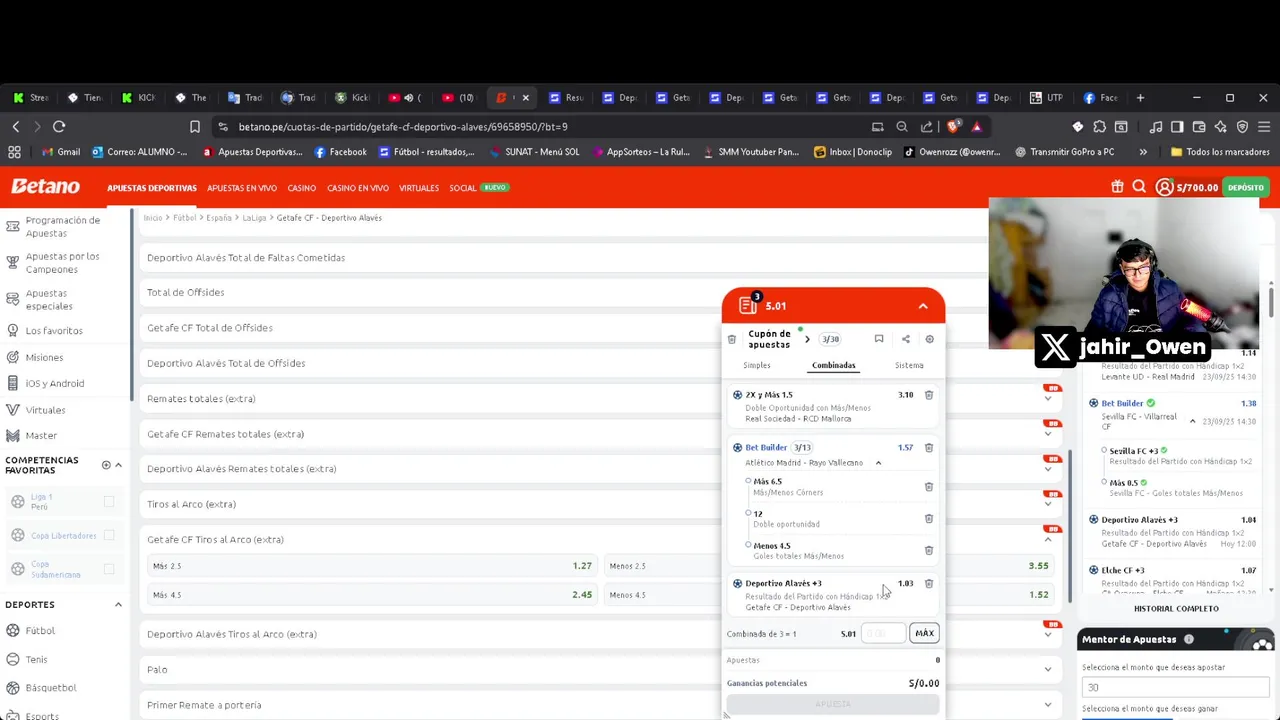Screen dimensions: 1280x720
Task: Switch to Sistema tab in bet slip
Action: [x=909, y=365]
